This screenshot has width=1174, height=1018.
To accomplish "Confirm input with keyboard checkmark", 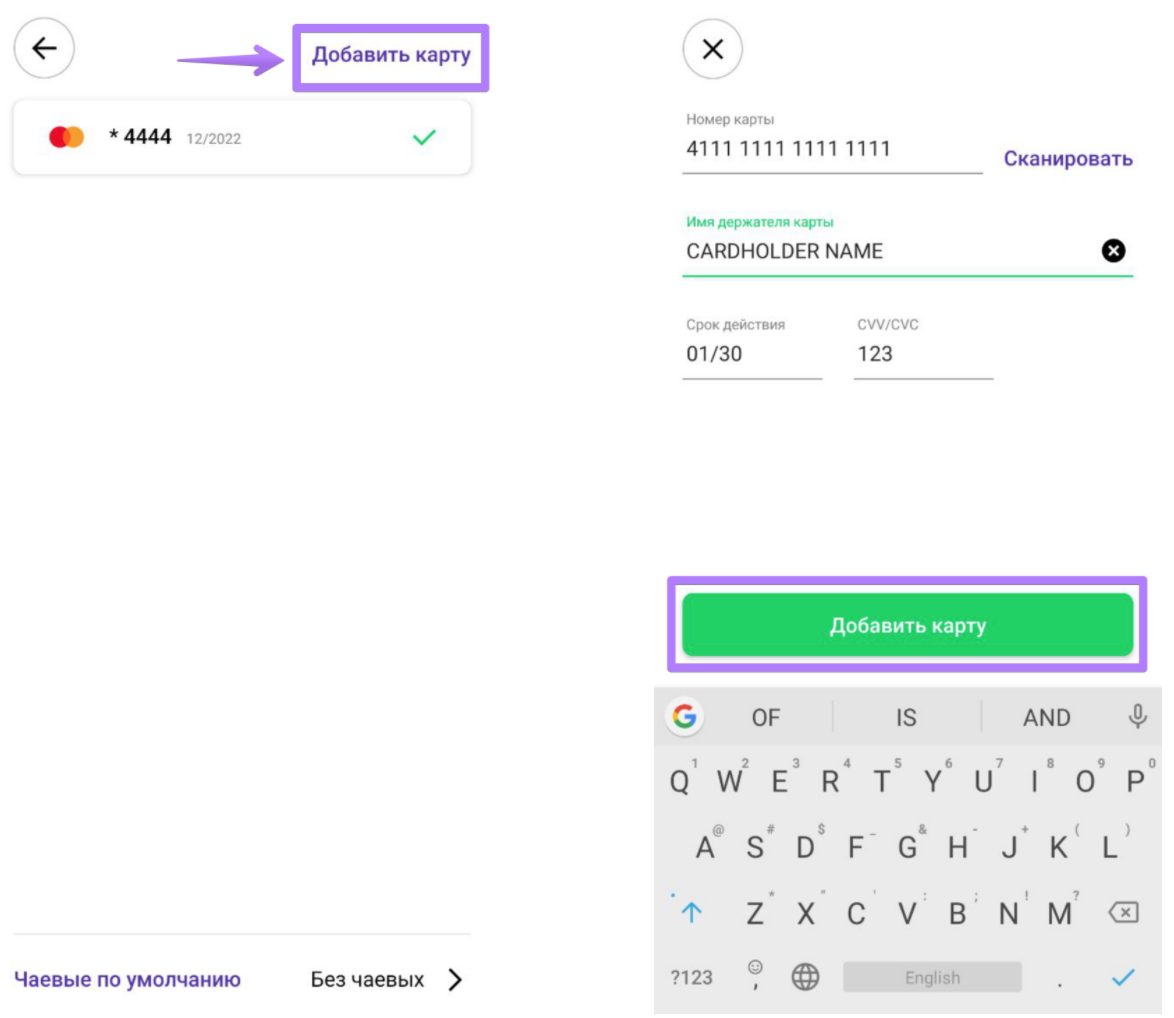I will coord(1124,977).
